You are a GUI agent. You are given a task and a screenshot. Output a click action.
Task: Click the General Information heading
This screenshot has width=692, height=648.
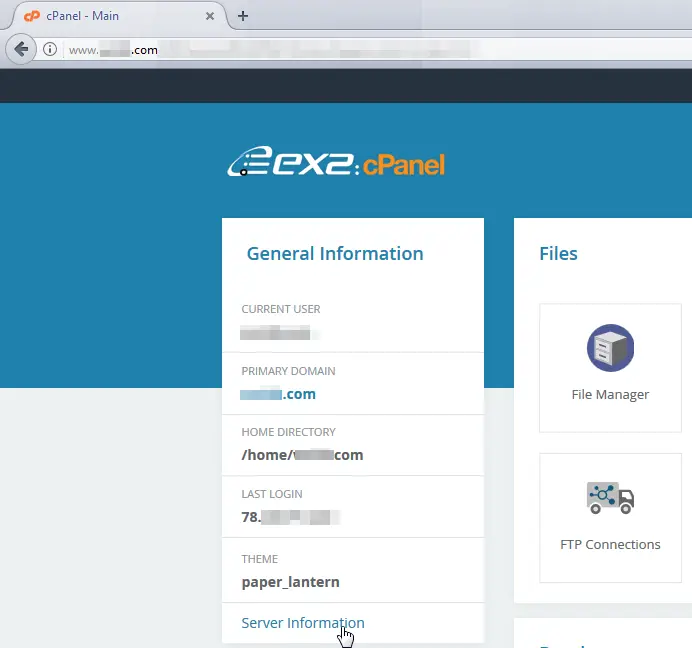(335, 254)
